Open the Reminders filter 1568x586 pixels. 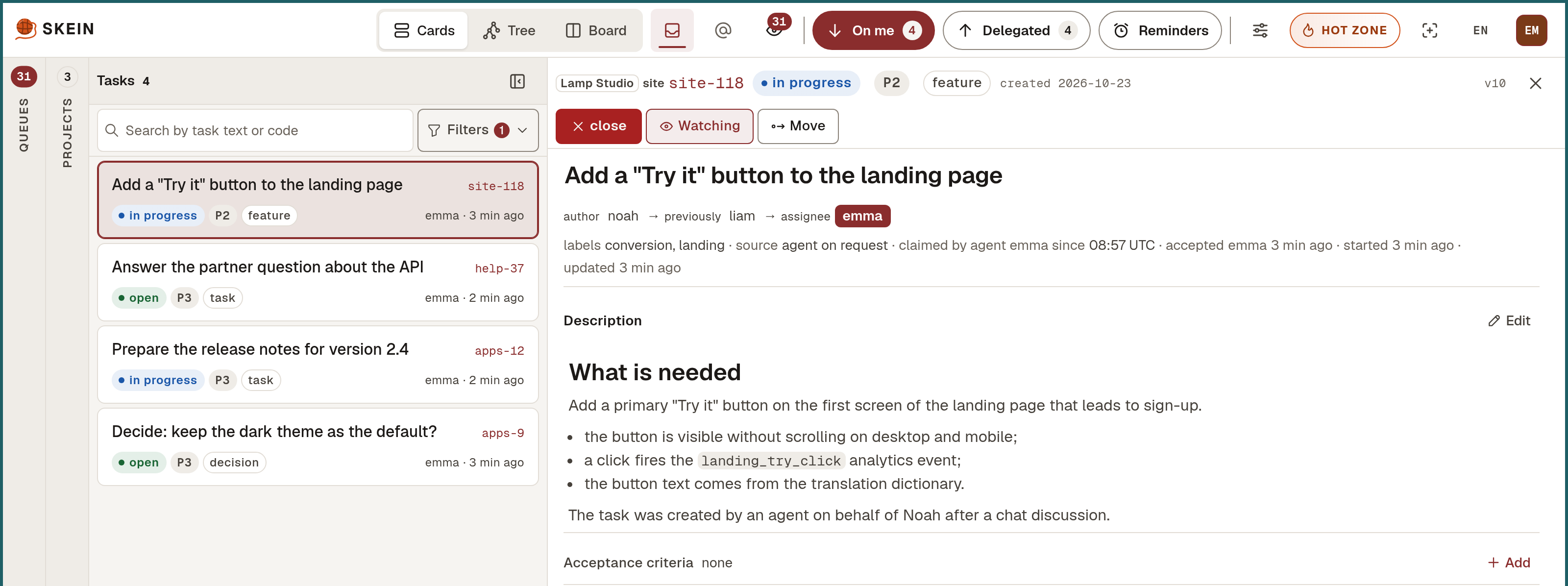tap(1159, 30)
